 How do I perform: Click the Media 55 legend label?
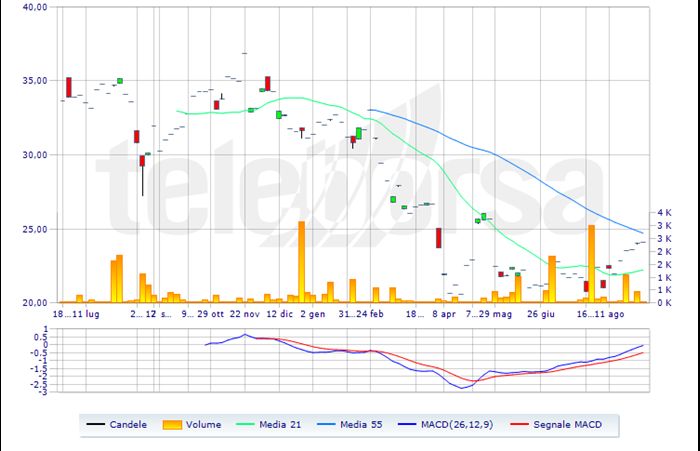click(361, 425)
